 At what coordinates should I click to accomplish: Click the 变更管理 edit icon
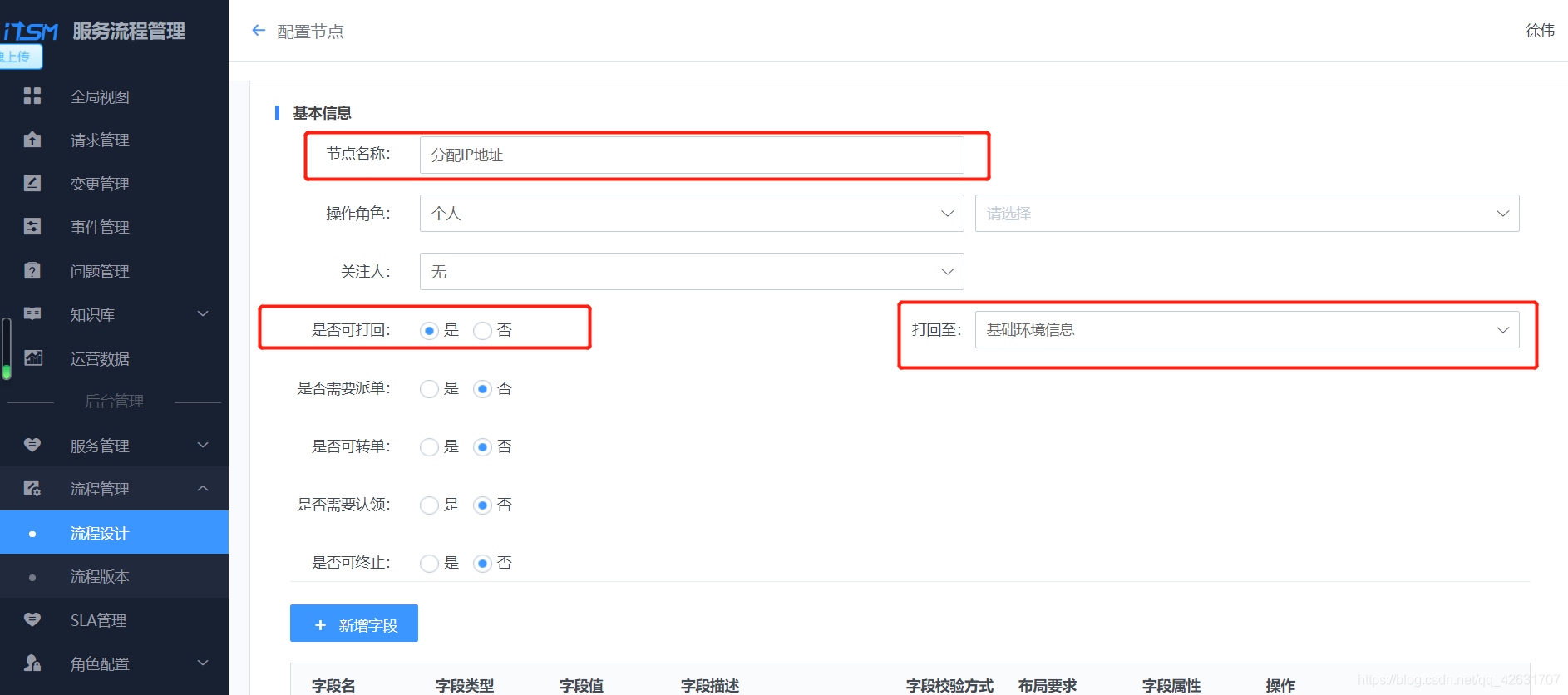coord(32,183)
